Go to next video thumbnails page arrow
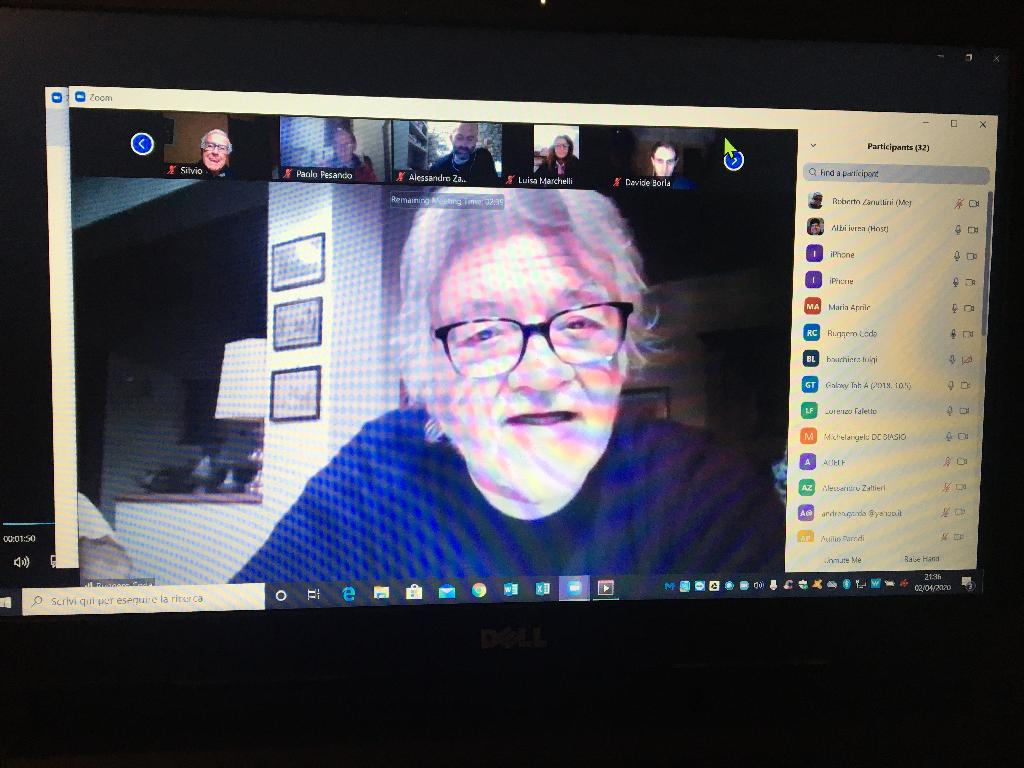1024x768 pixels. click(733, 159)
